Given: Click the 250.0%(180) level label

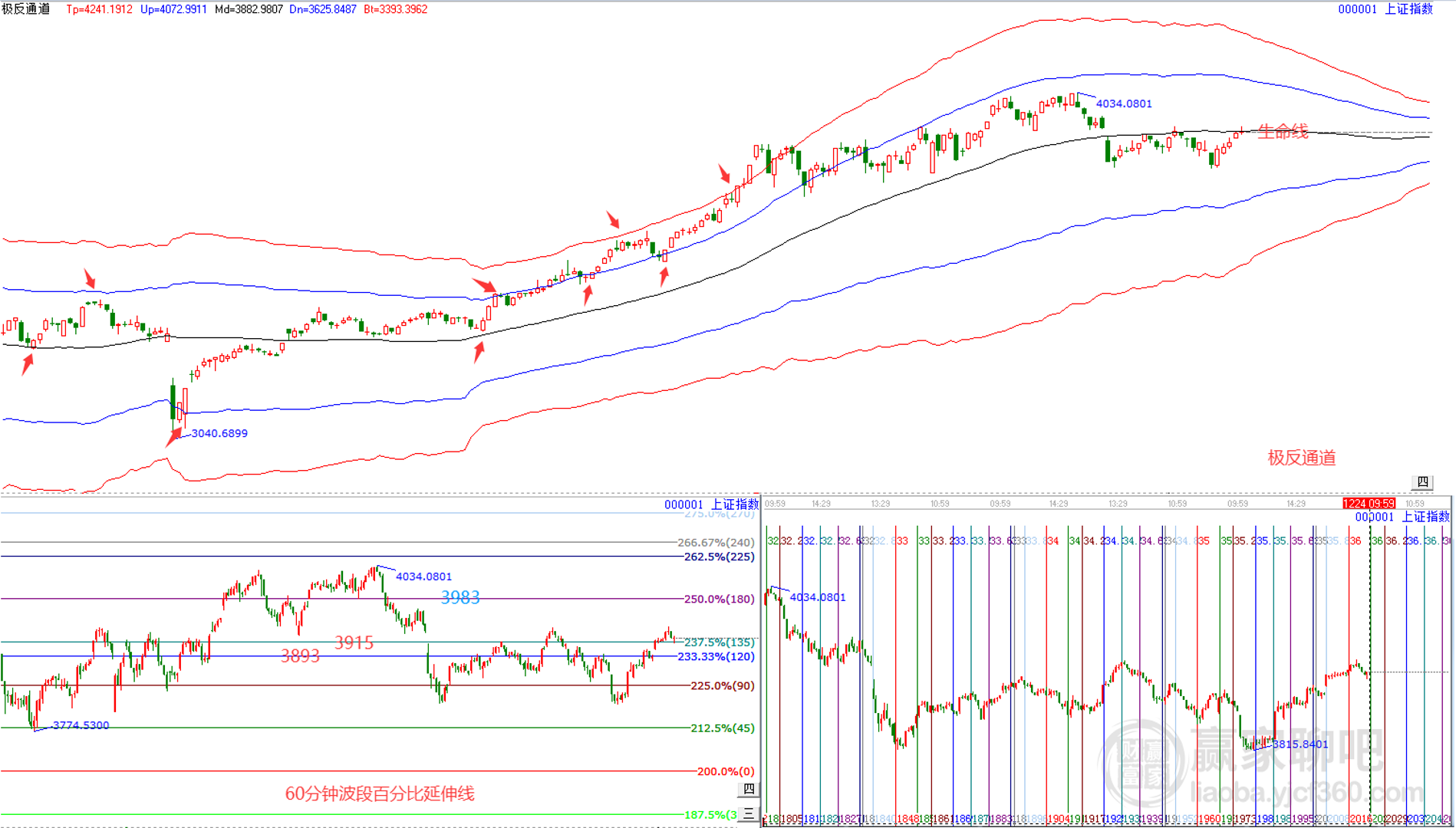Looking at the screenshot, I should (x=719, y=599).
